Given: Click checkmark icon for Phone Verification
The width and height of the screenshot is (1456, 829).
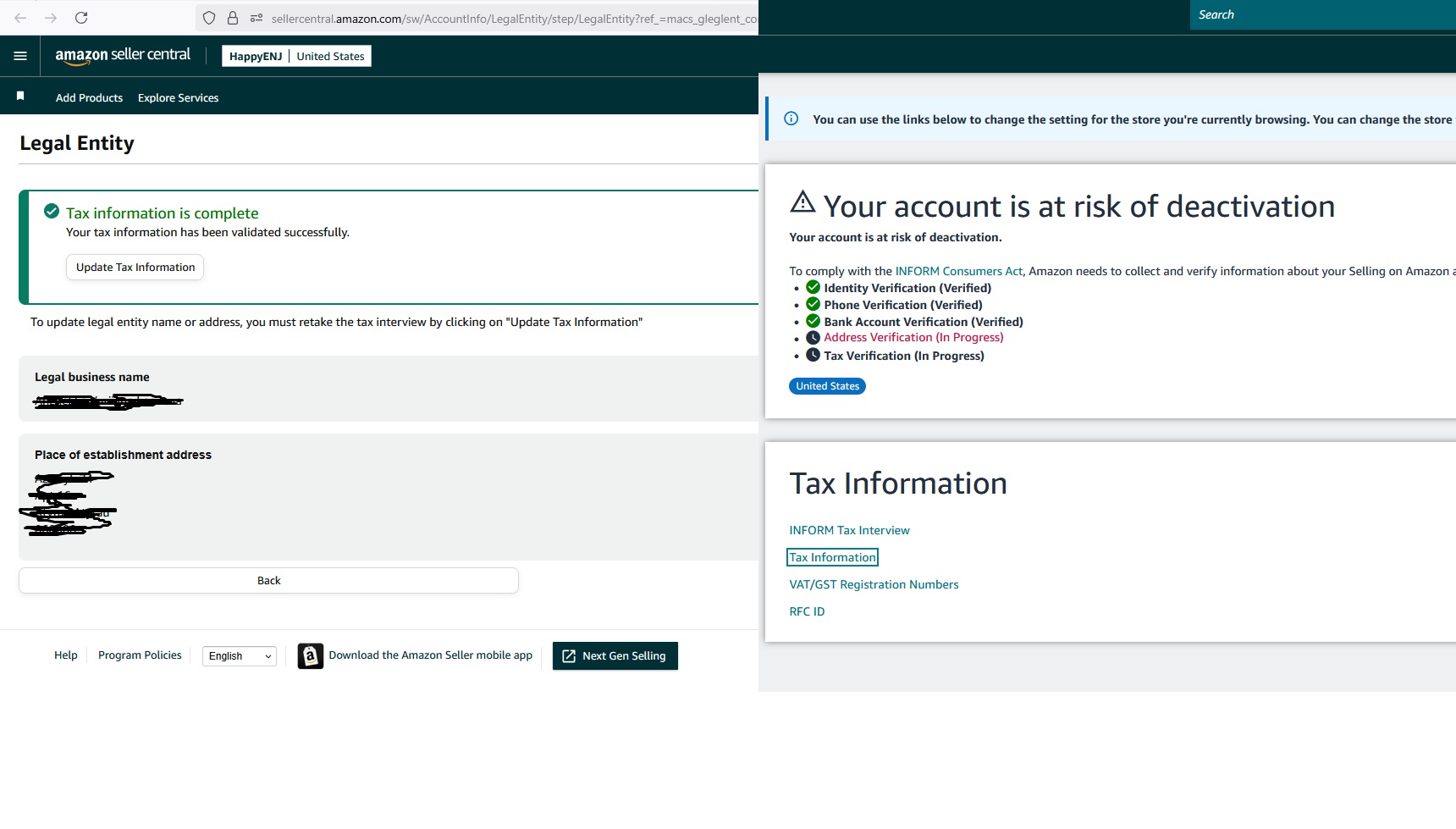Looking at the screenshot, I should click(x=813, y=304).
